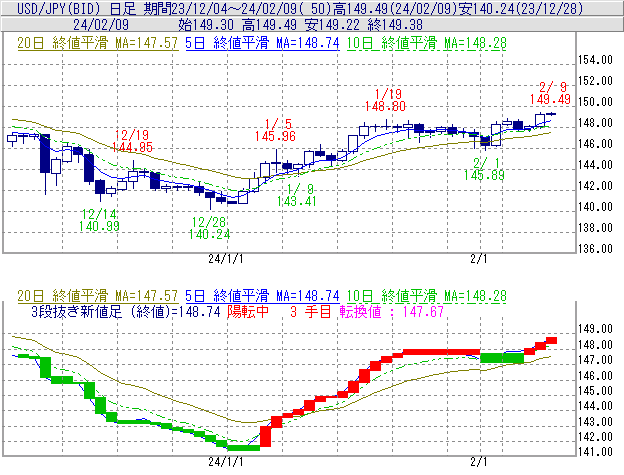The height and width of the screenshot is (475, 624).
Task: Click the 145.00 axis label on lower chart
Action: point(595,391)
